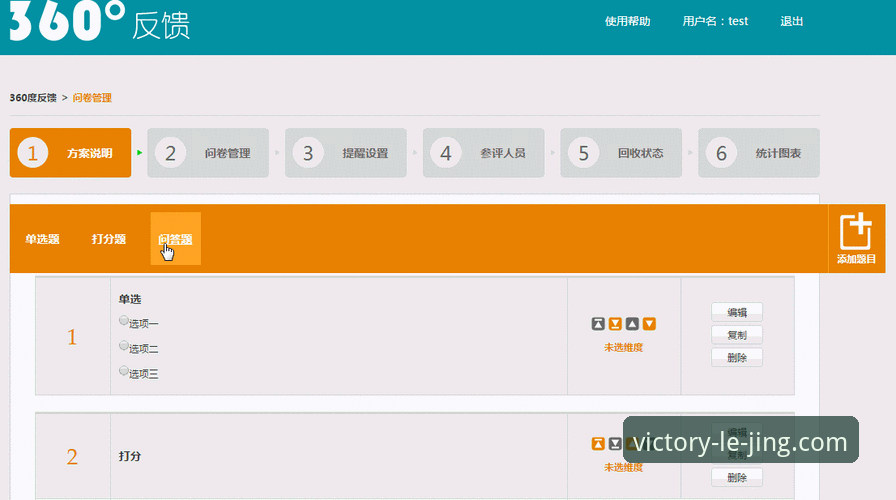The image size is (896, 500).
Task: Go to step 6 统计图表
Action: (x=759, y=153)
